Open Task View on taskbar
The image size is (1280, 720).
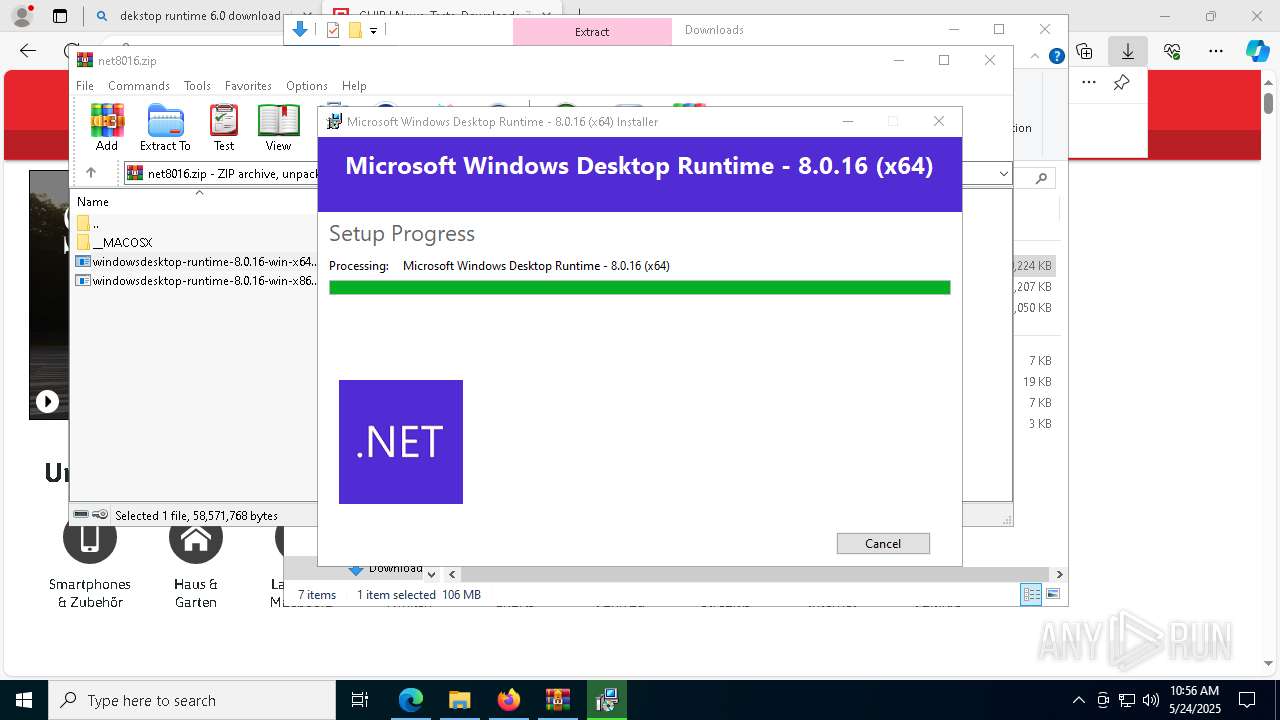pyautogui.click(x=360, y=700)
